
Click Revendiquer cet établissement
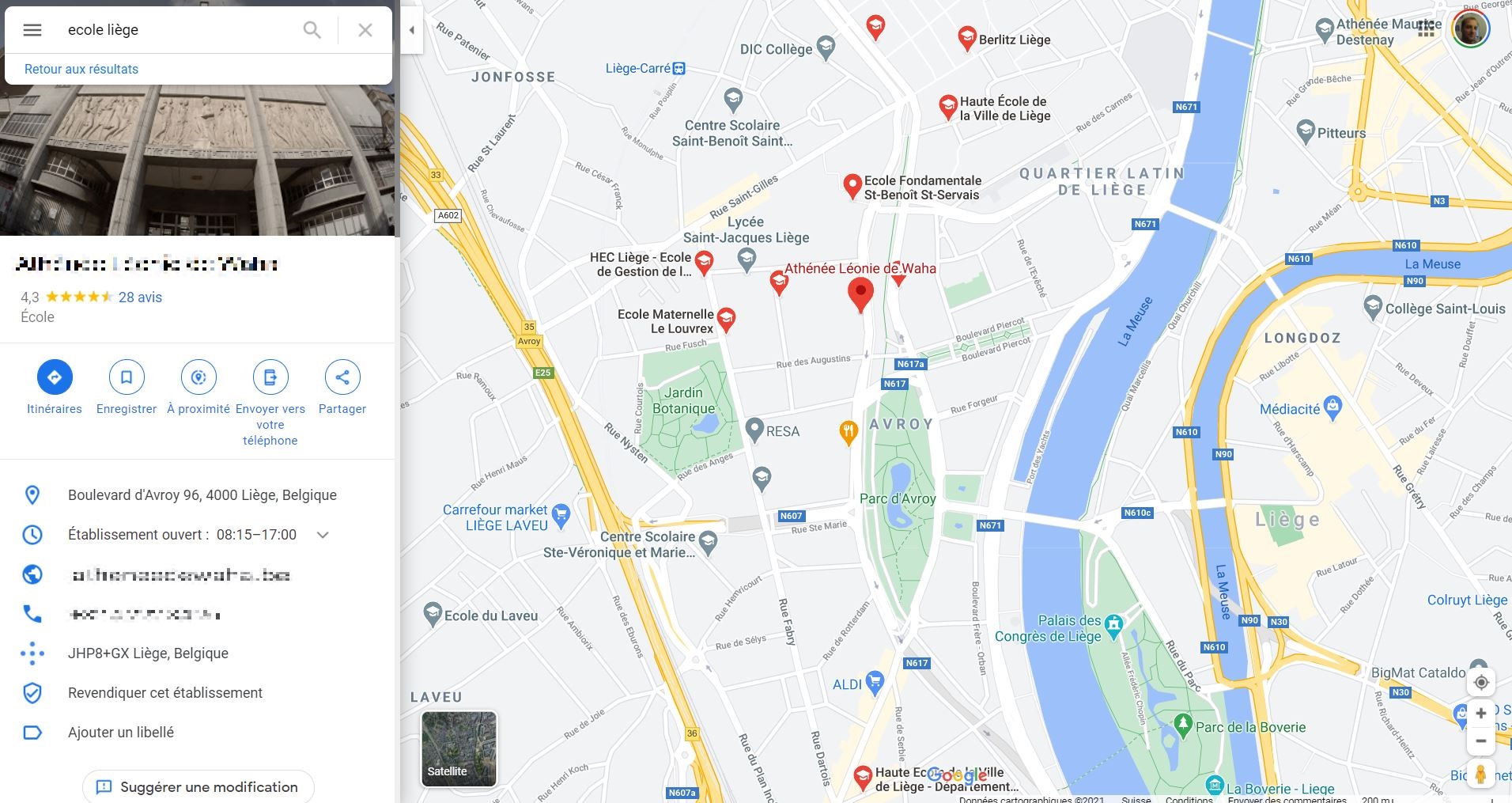[x=165, y=693]
